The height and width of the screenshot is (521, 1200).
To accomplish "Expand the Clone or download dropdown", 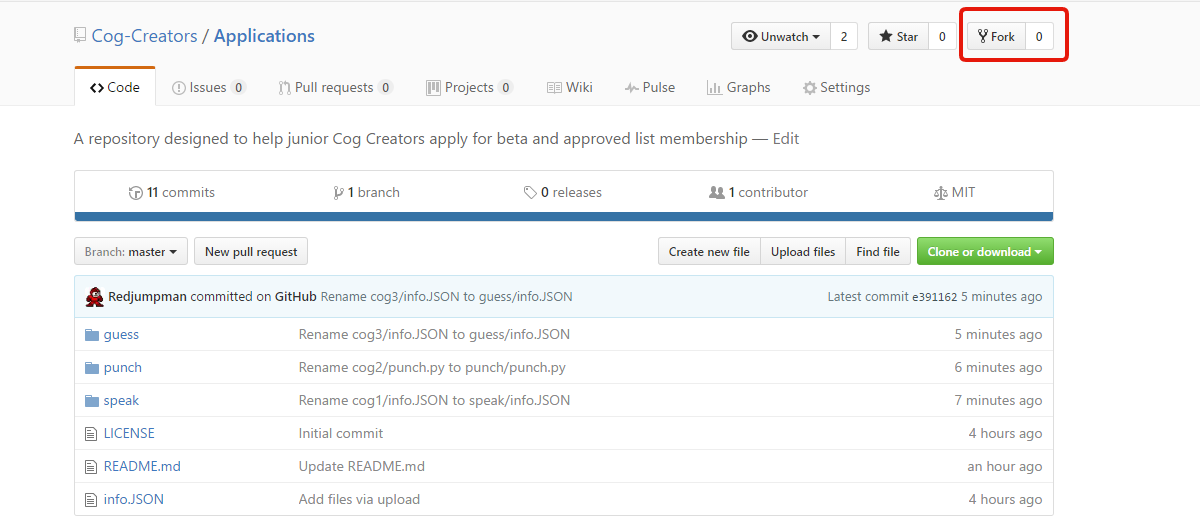I will [x=985, y=251].
